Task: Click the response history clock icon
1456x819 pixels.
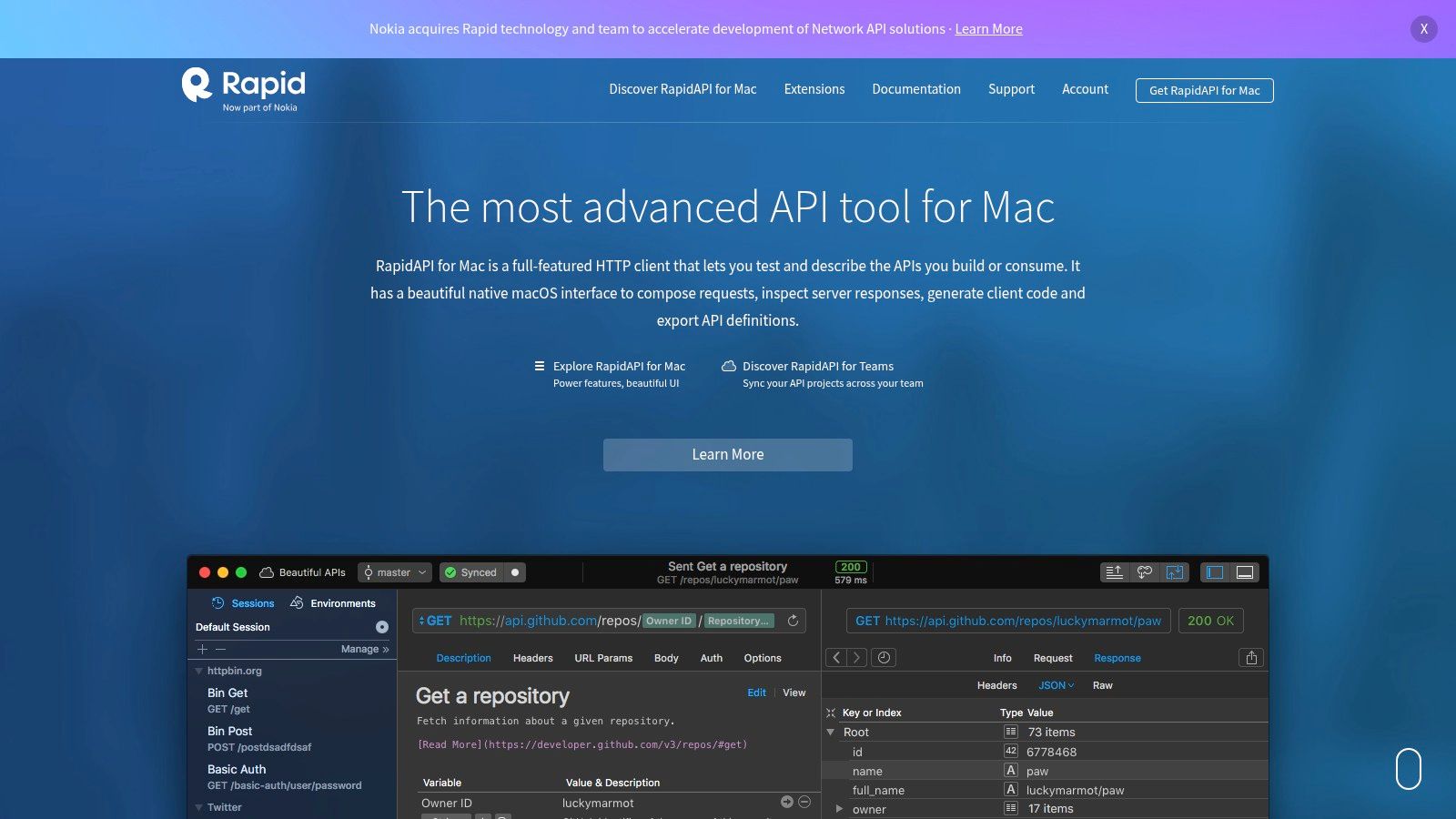Action: point(884,657)
